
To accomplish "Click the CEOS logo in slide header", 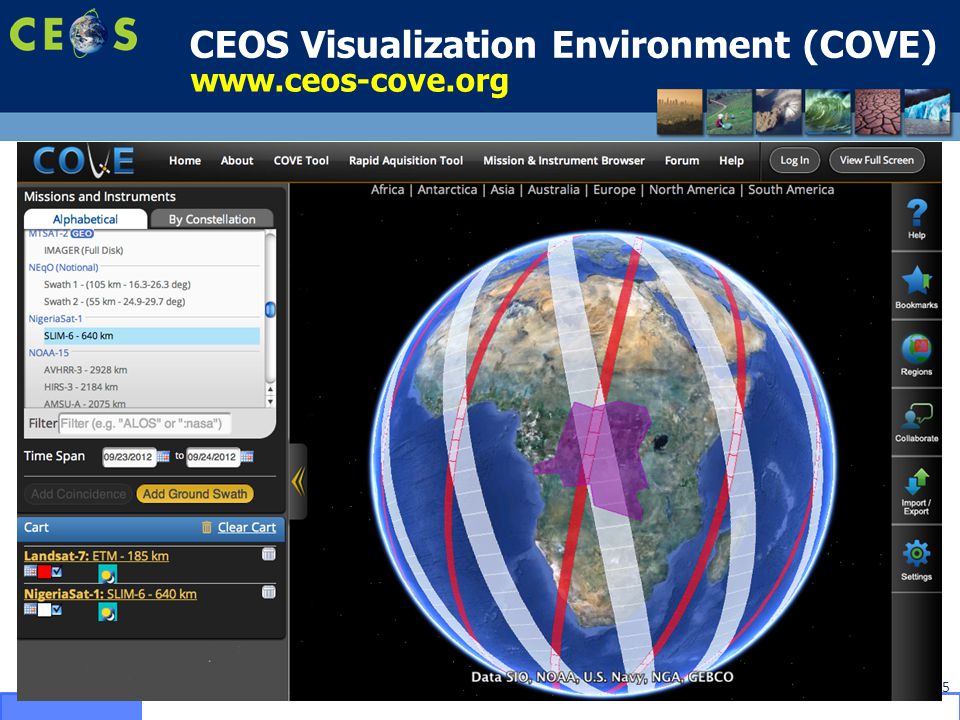I will [73, 33].
